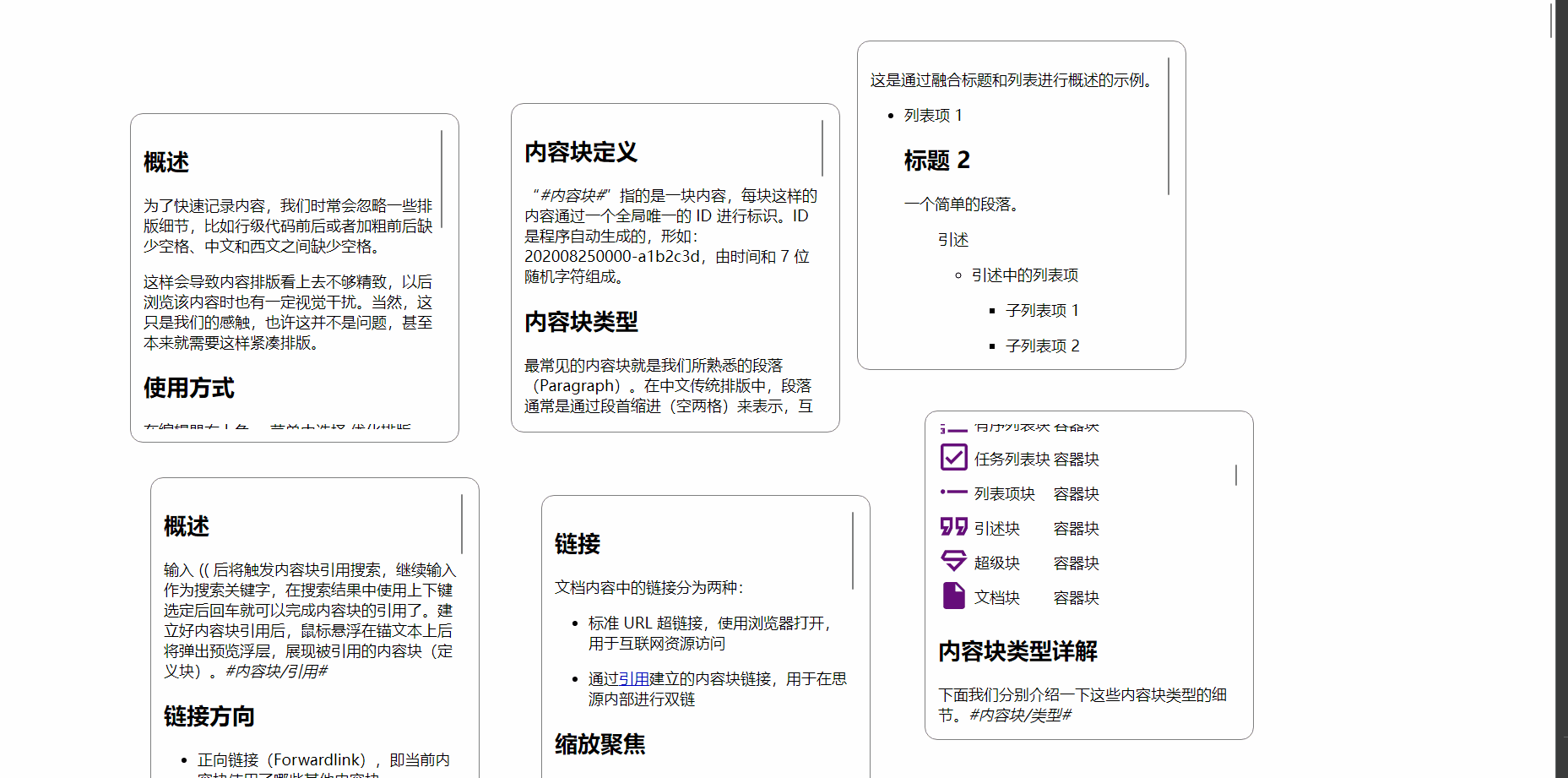Viewport: 1568px width, 778px height.
Task: Click the 任务列表块 checkbox icon
Action: click(952, 457)
